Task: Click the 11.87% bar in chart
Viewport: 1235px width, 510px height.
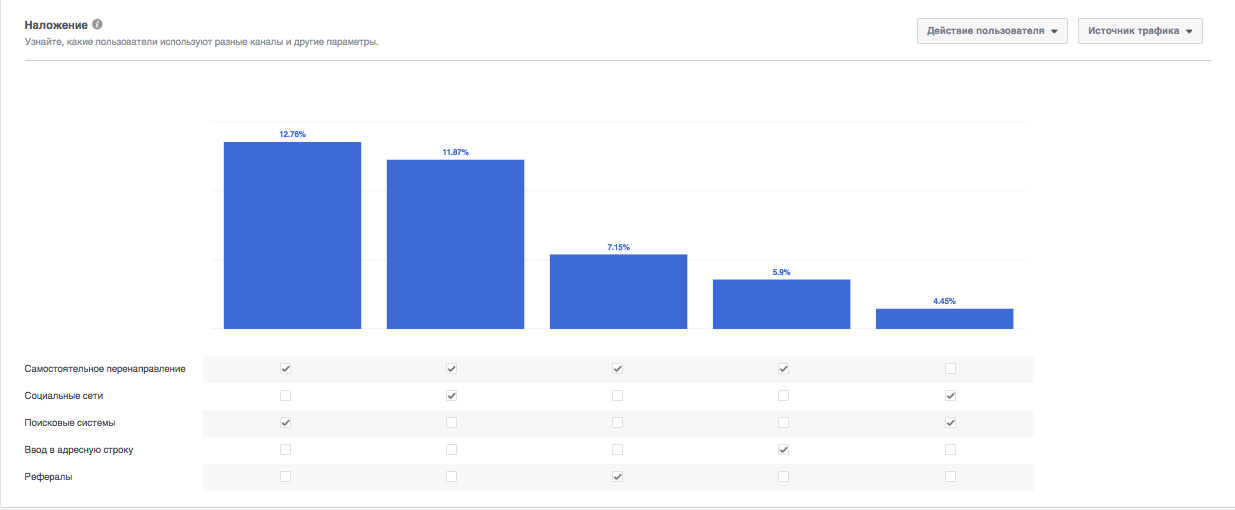Action: coord(455,244)
